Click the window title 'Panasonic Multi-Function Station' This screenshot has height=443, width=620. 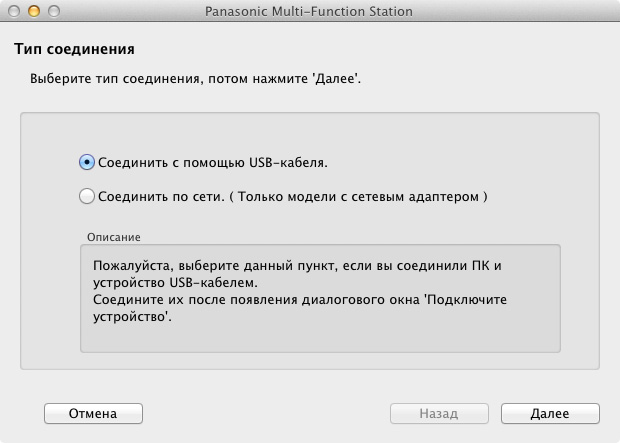[x=309, y=11]
